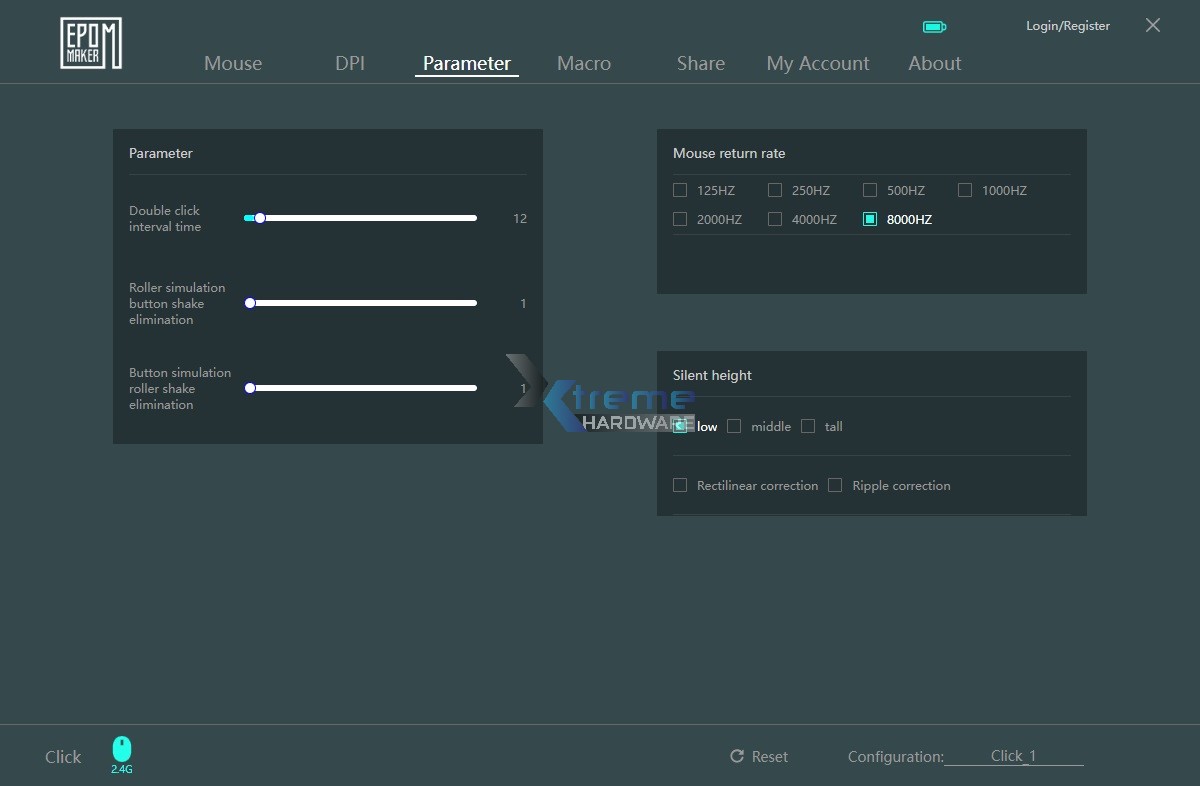
Task: Enable the 1000HZ return rate
Action: click(964, 189)
